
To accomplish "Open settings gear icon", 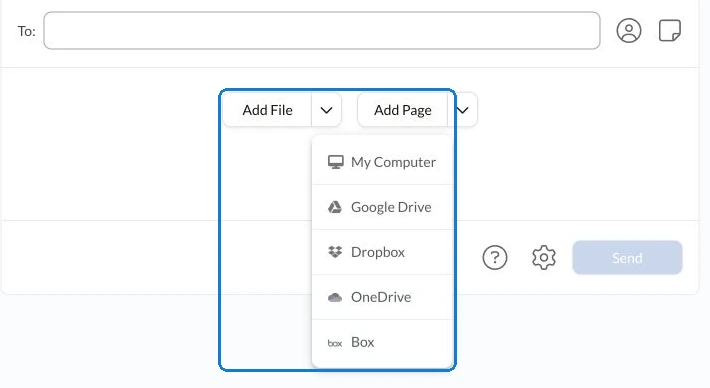I will point(543,258).
